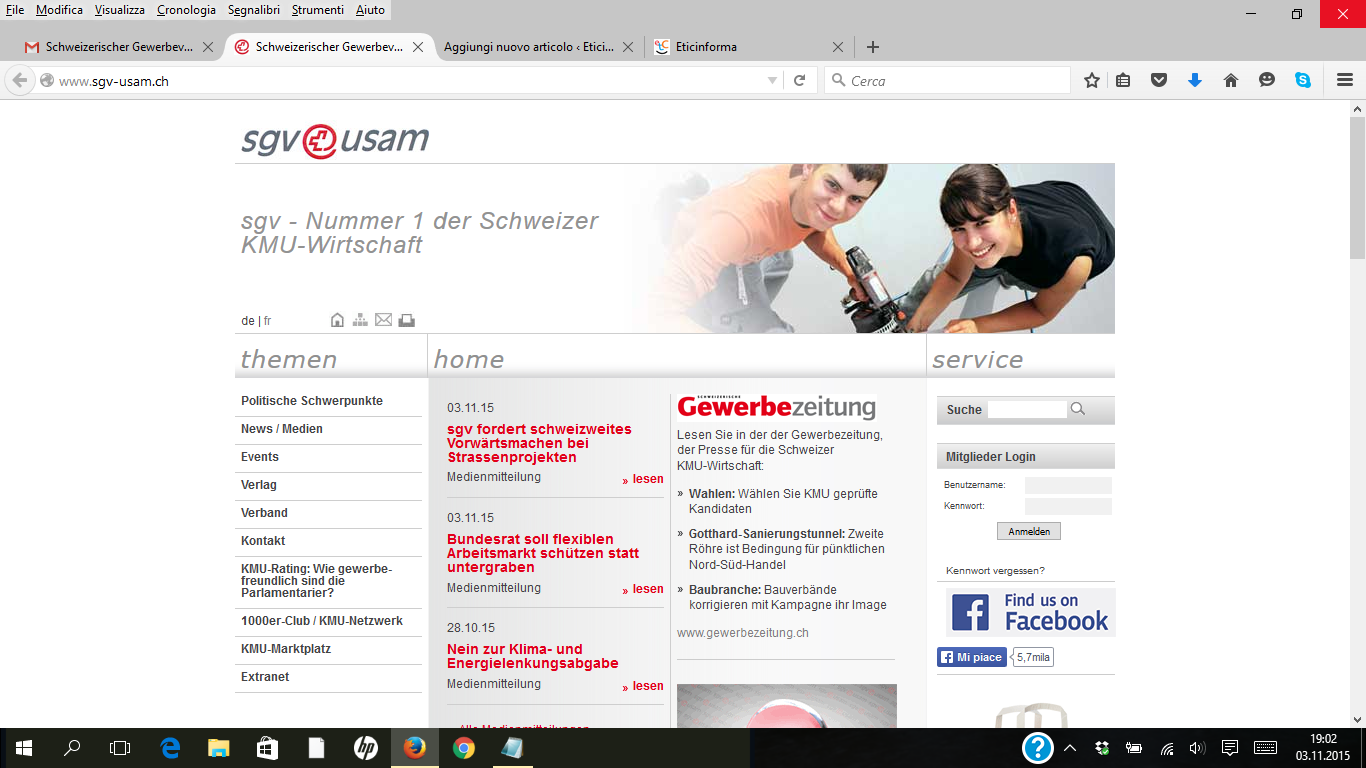Click the printer icon on the page
This screenshot has width=1366, height=768.
(x=406, y=320)
